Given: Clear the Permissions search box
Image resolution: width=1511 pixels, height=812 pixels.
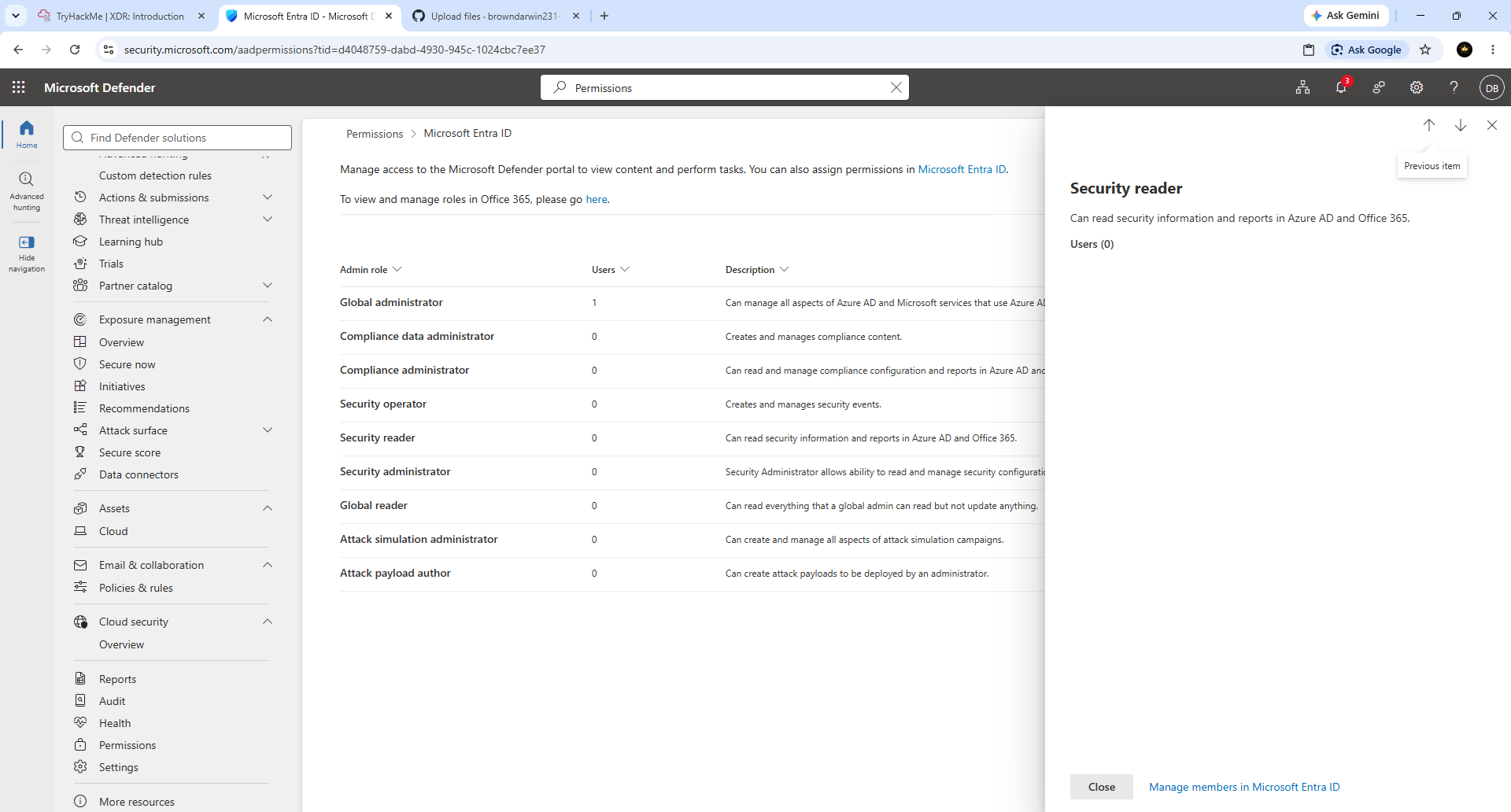Looking at the screenshot, I should click(896, 87).
